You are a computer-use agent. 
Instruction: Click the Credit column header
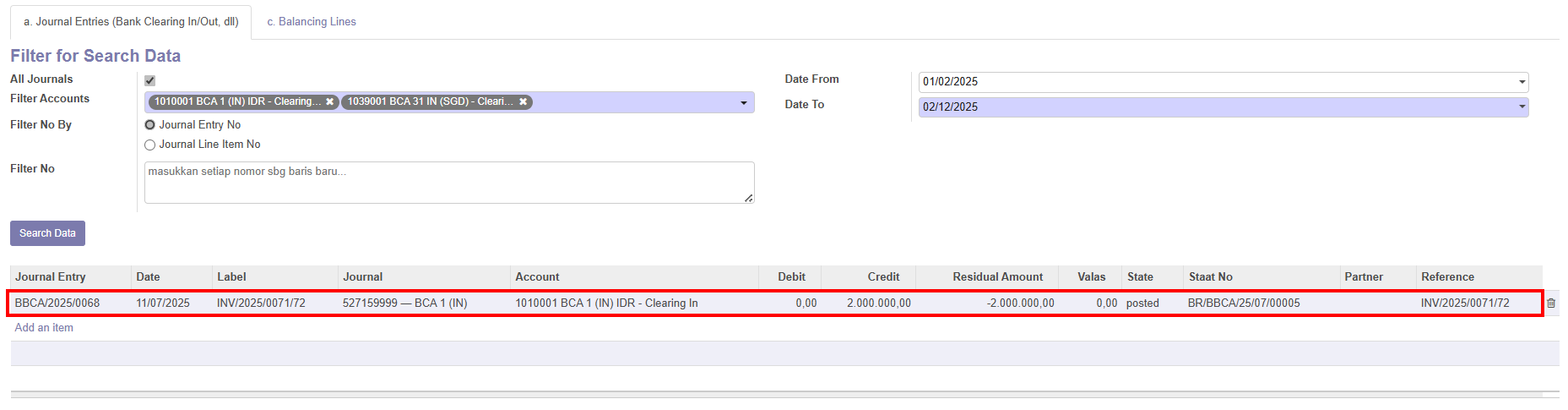tap(883, 277)
